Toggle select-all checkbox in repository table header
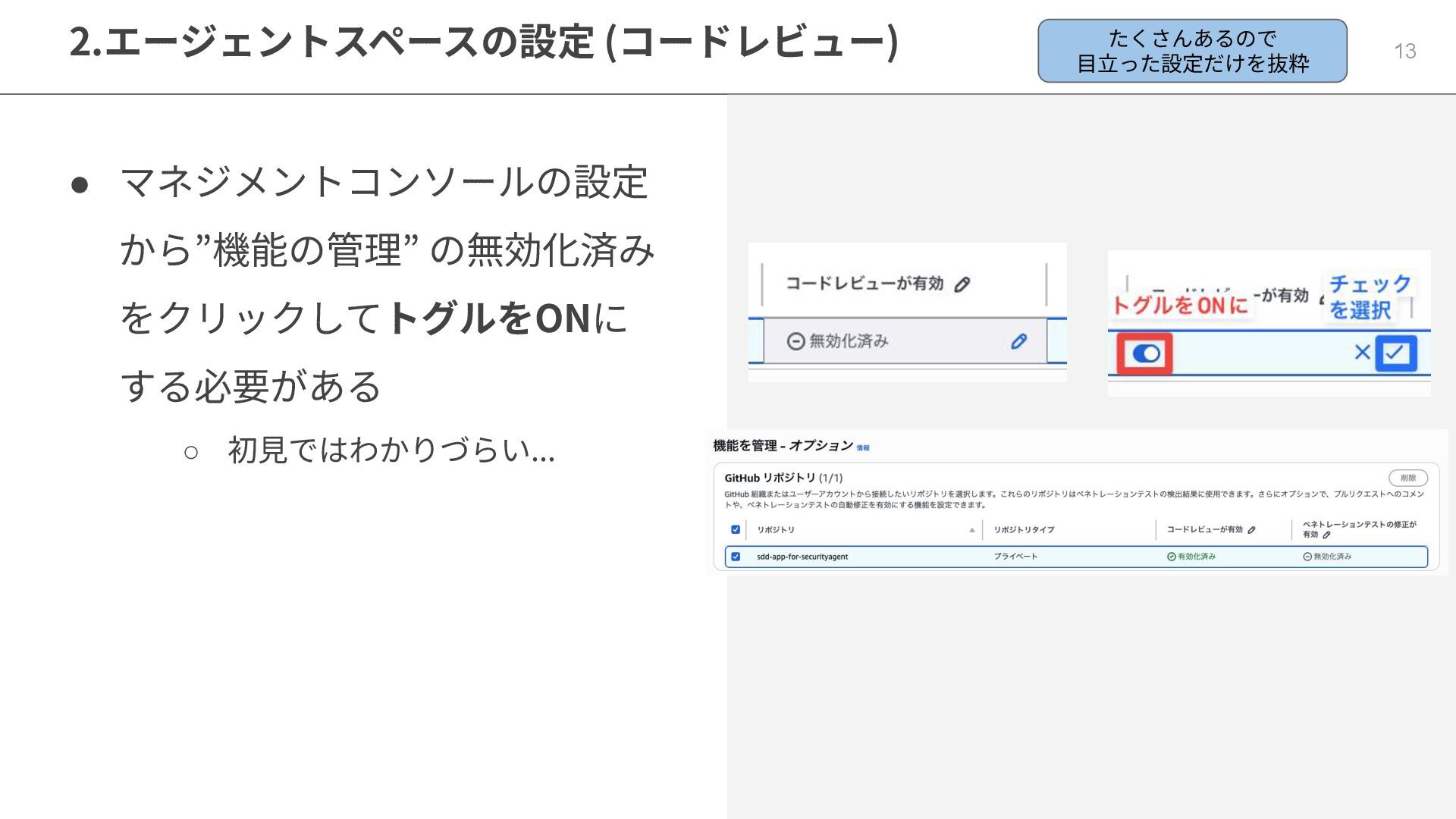Viewport: 1456px width, 819px height. coord(735,529)
